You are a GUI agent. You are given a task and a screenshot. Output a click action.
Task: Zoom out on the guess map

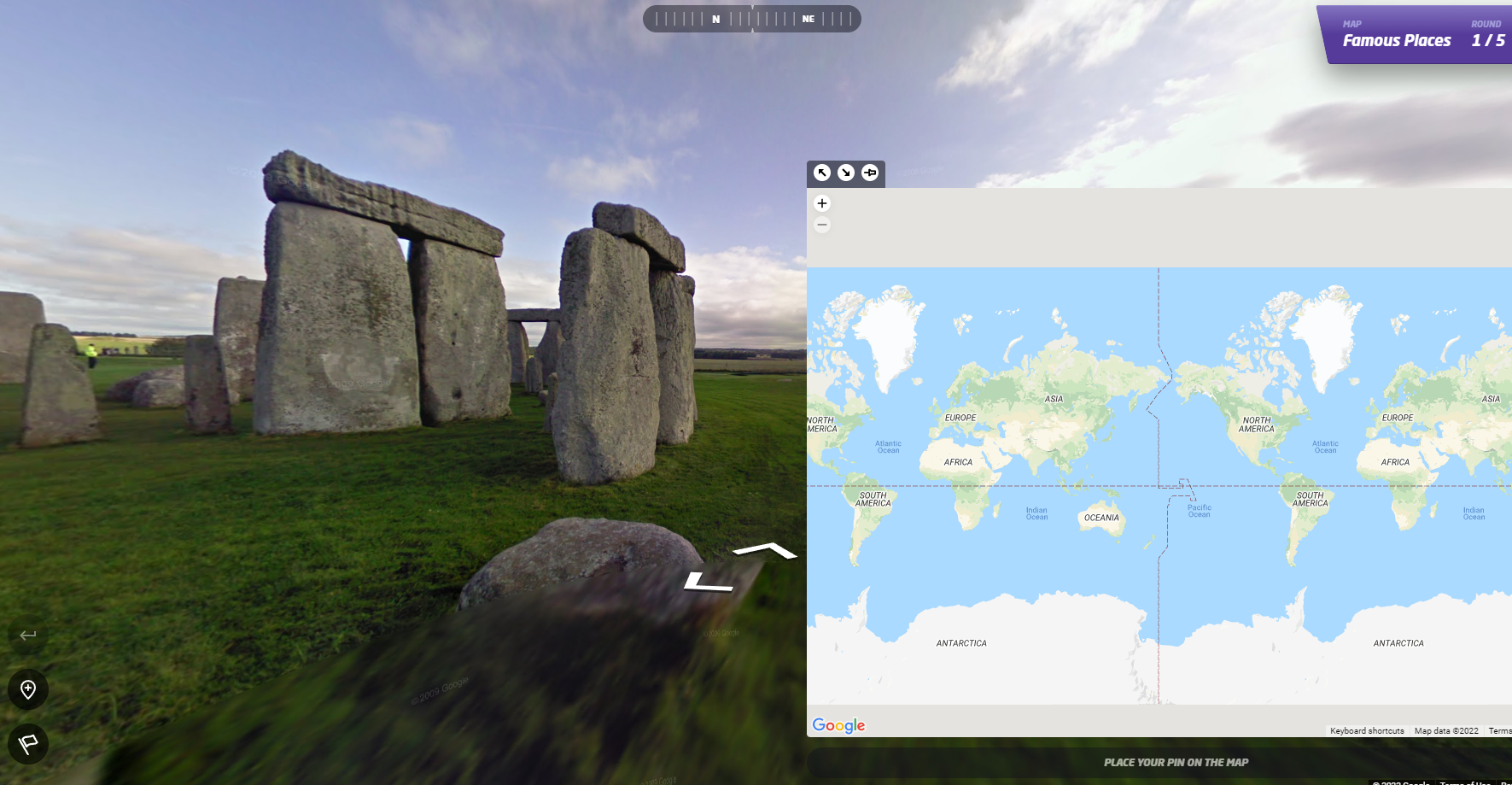tap(822, 225)
